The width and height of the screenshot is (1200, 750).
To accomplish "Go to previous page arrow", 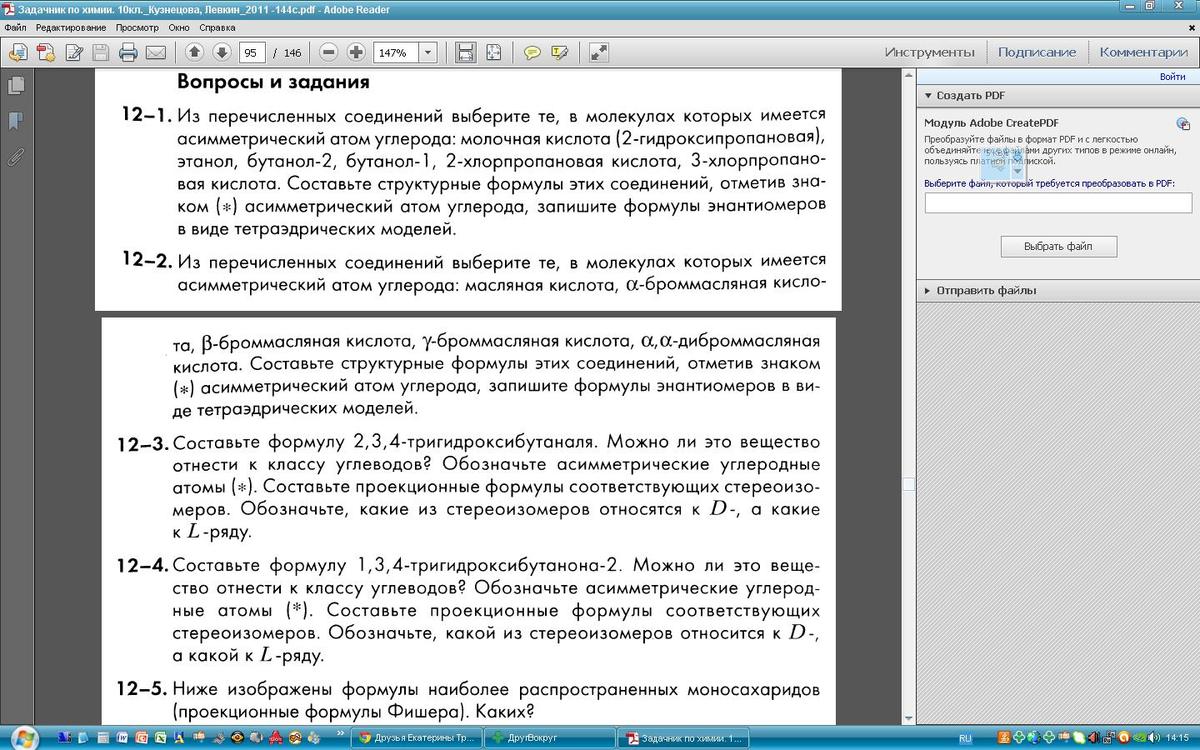I will 195,52.
